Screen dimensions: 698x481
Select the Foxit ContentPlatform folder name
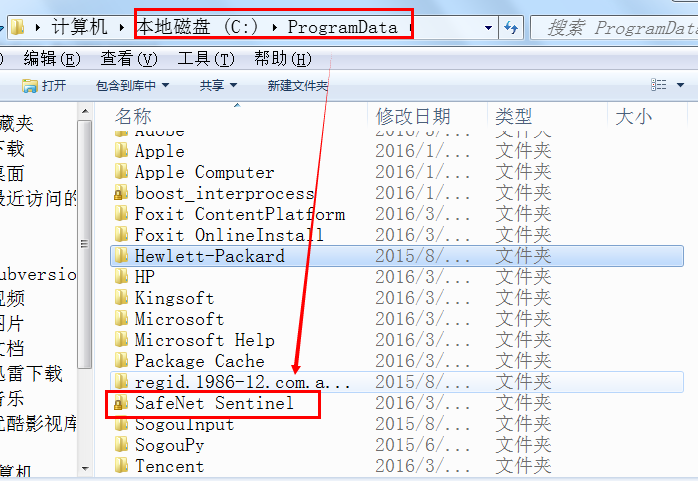point(240,214)
